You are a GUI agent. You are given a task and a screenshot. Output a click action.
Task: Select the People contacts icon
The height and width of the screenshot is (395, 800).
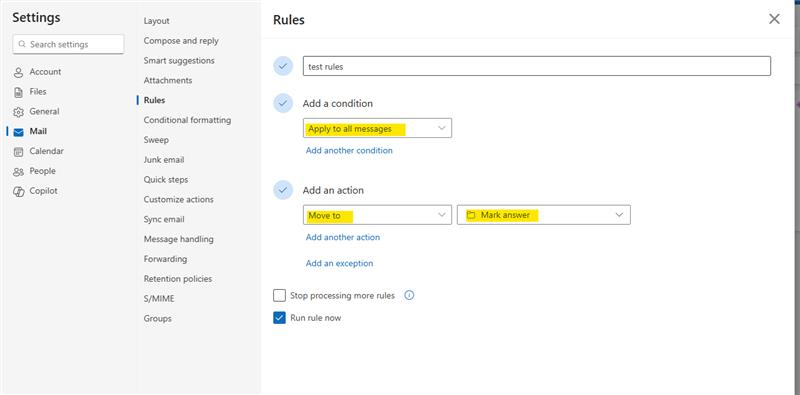click(18, 172)
